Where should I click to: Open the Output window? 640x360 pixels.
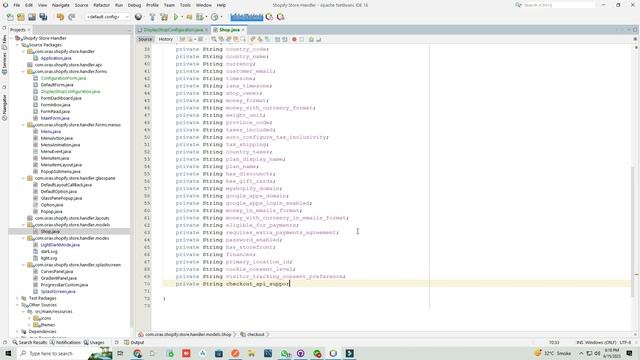coord(134,342)
